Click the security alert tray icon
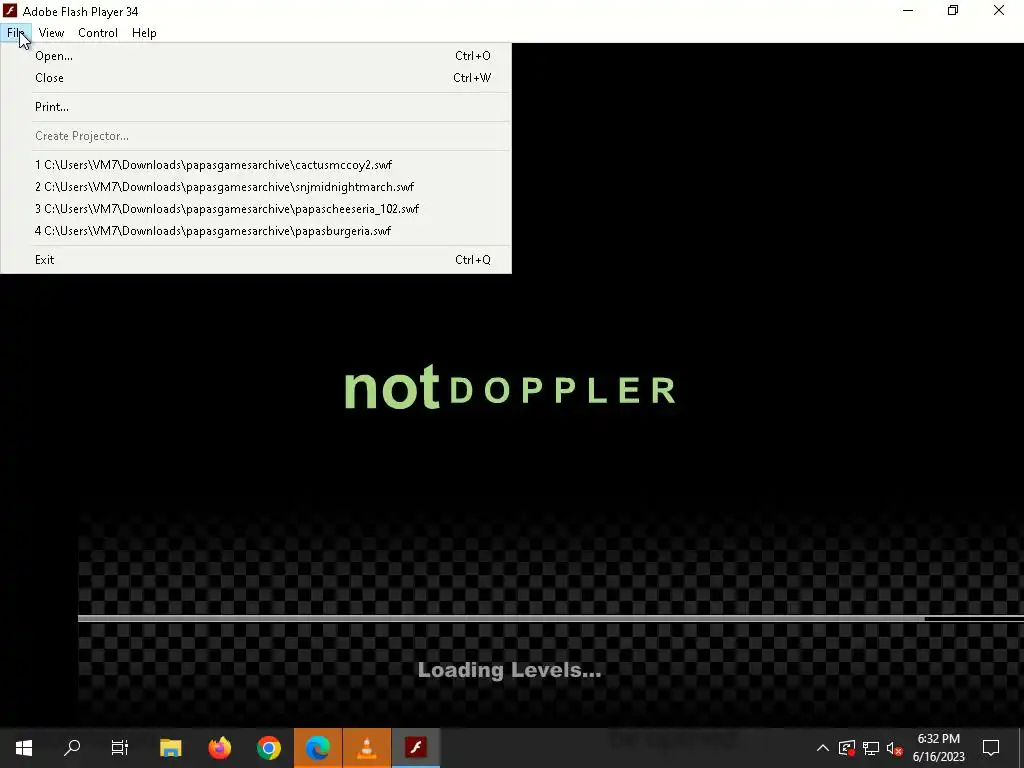The height and width of the screenshot is (768, 1024). [847, 748]
